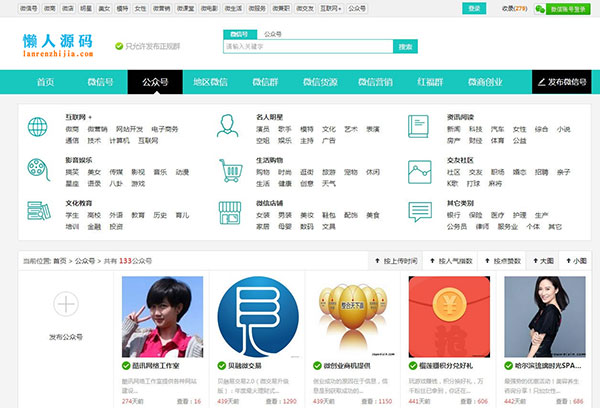Sort by likes 按点赞数
This screenshot has width=600, height=408.
[502, 261]
